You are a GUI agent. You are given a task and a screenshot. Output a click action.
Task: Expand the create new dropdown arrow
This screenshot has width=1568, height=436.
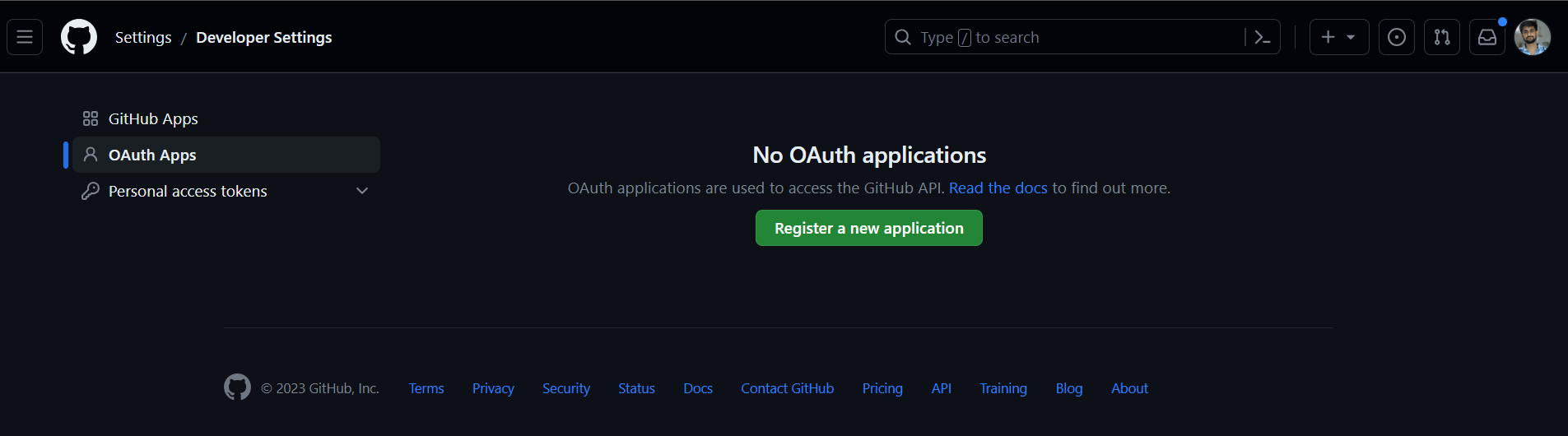pos(1351,37)
